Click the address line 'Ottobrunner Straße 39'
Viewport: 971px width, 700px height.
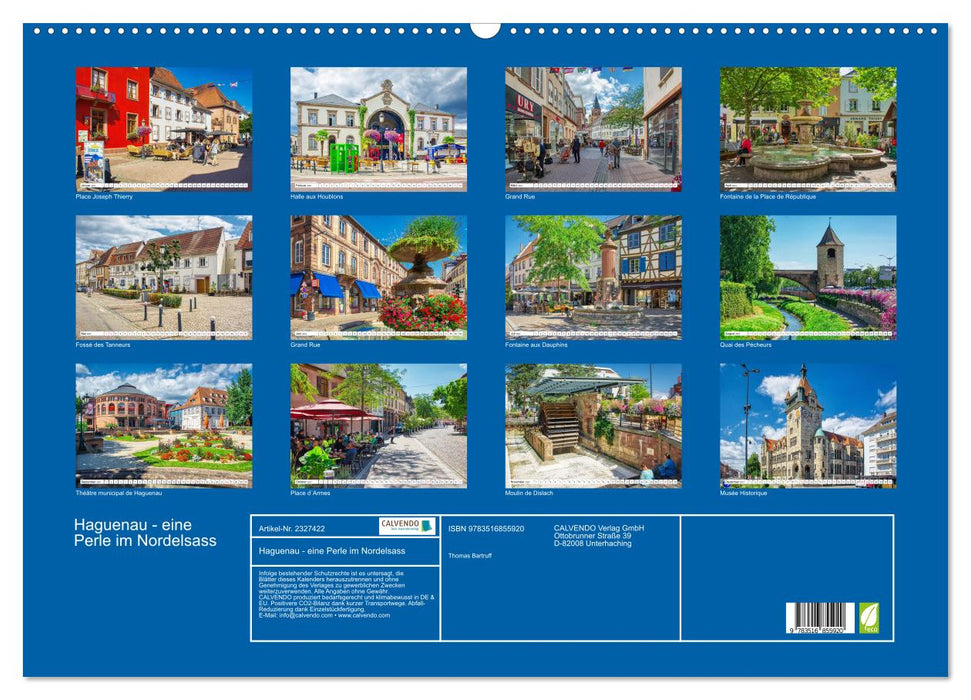point(593,536)
